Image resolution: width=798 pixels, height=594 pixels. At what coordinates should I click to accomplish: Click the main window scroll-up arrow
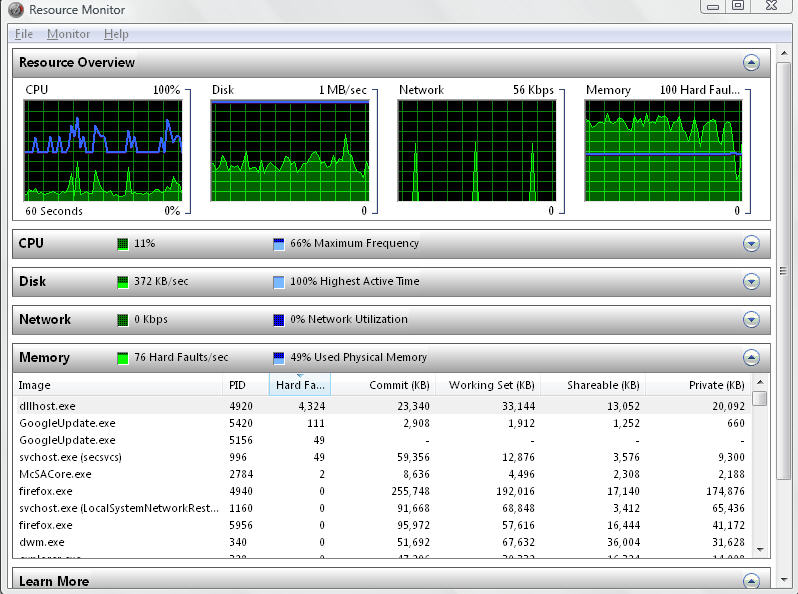[x=784, y=54]
